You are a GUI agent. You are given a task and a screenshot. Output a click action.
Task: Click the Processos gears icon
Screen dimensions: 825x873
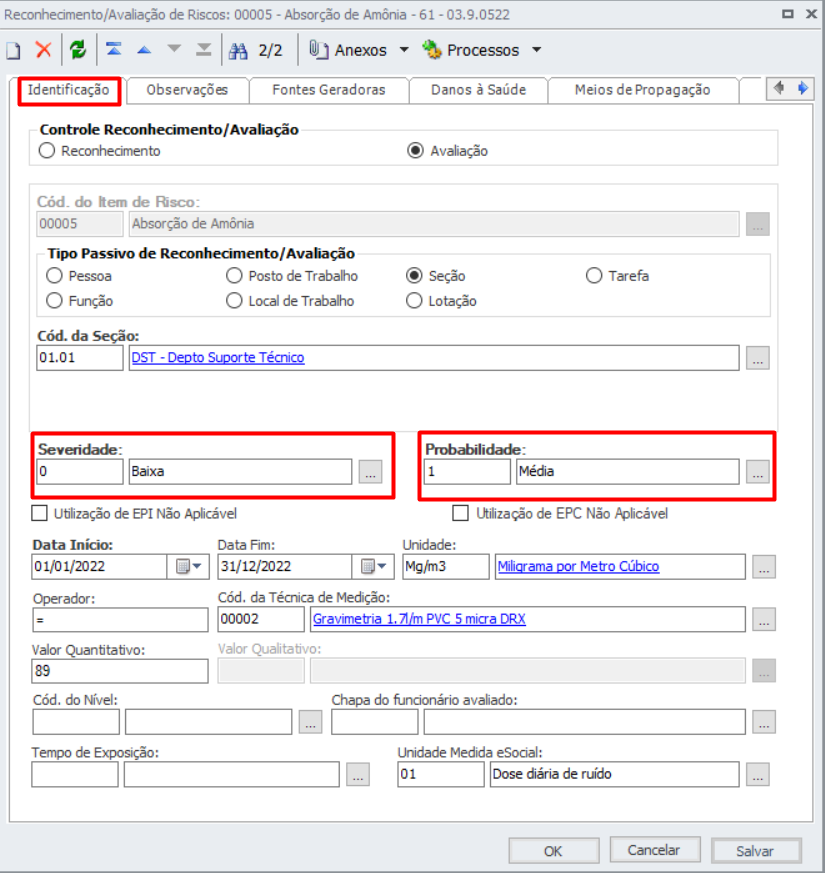pyautogui.click(x=432, y=50)
